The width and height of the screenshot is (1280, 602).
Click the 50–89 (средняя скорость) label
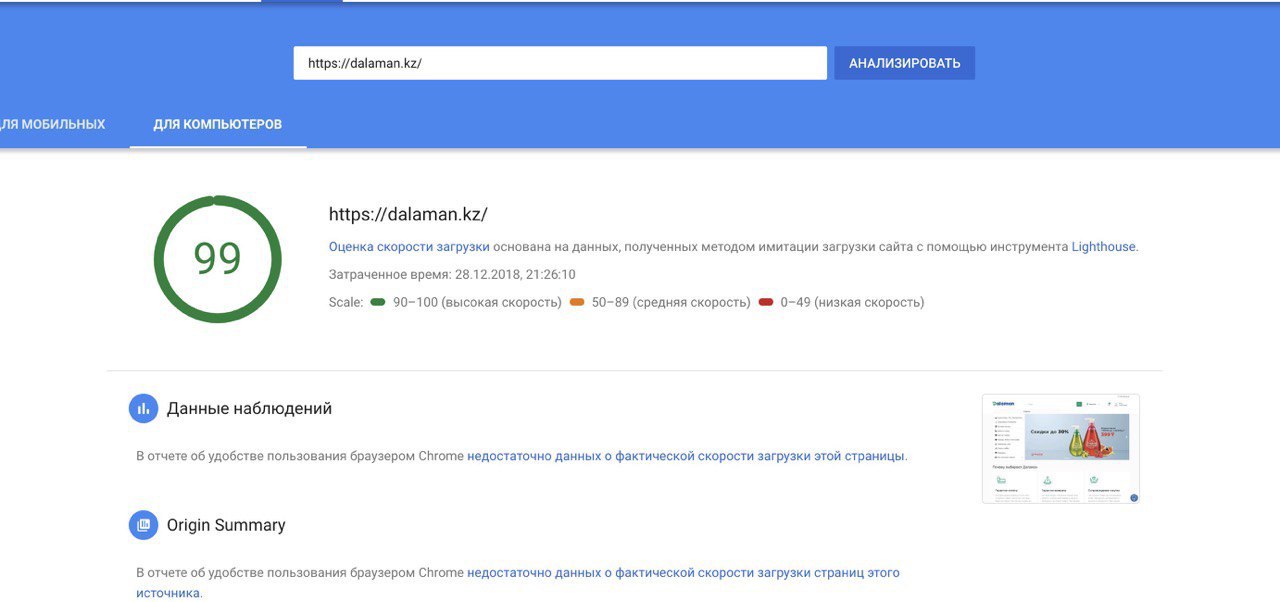click(671, 302)
